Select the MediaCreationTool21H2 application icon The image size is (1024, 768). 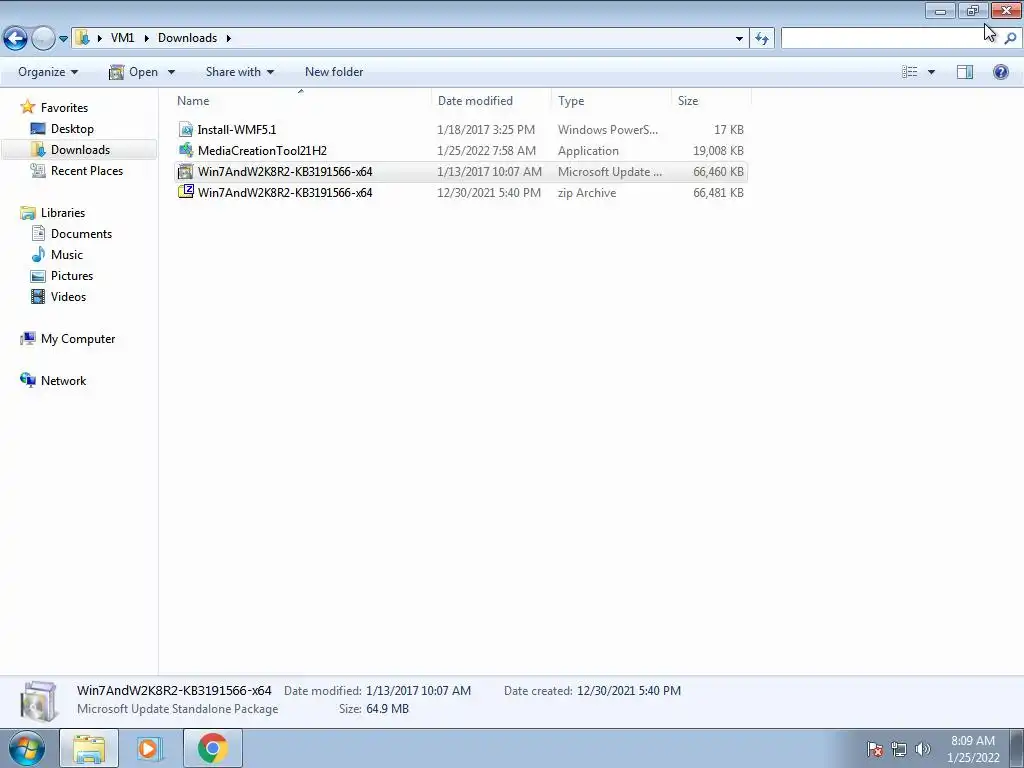pos(186,150)
